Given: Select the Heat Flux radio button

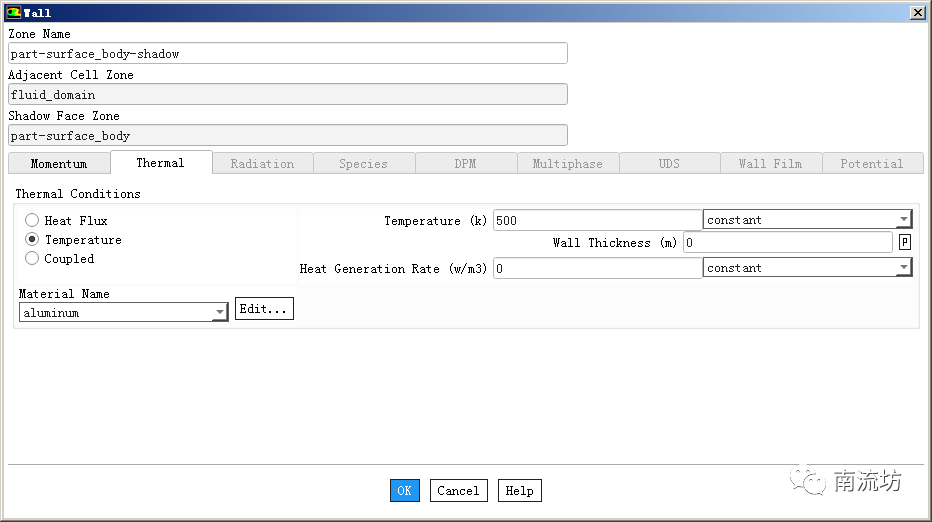Looking at the screenshot, I should 32,221.
